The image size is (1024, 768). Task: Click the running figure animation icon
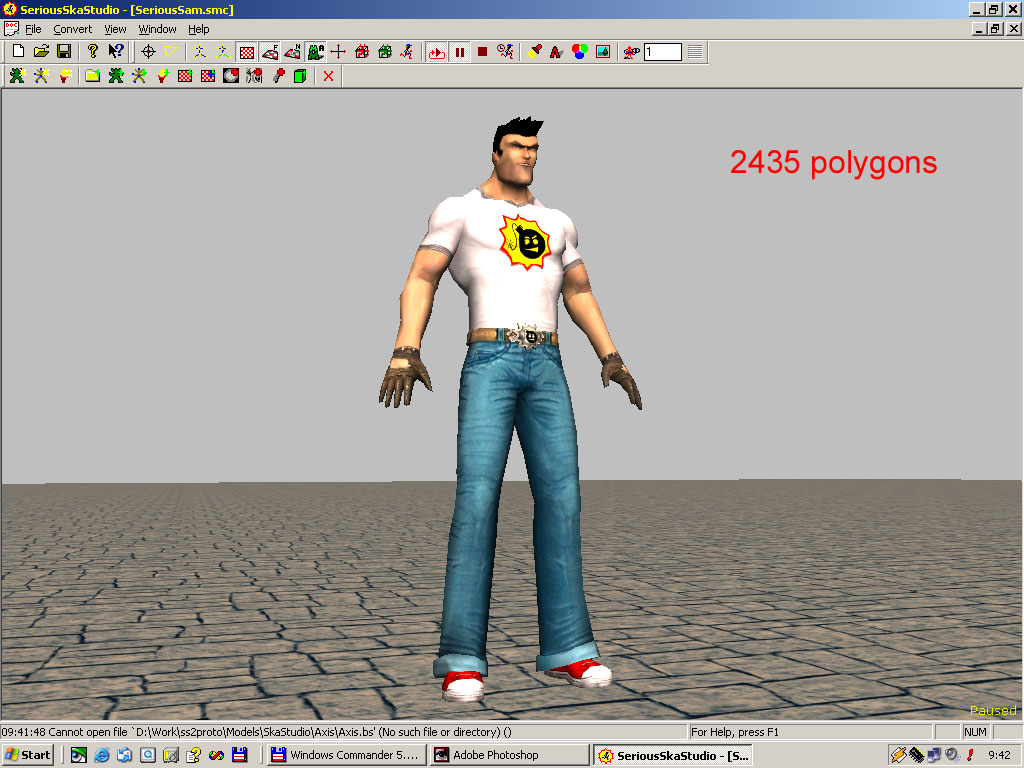coord(408,52)
